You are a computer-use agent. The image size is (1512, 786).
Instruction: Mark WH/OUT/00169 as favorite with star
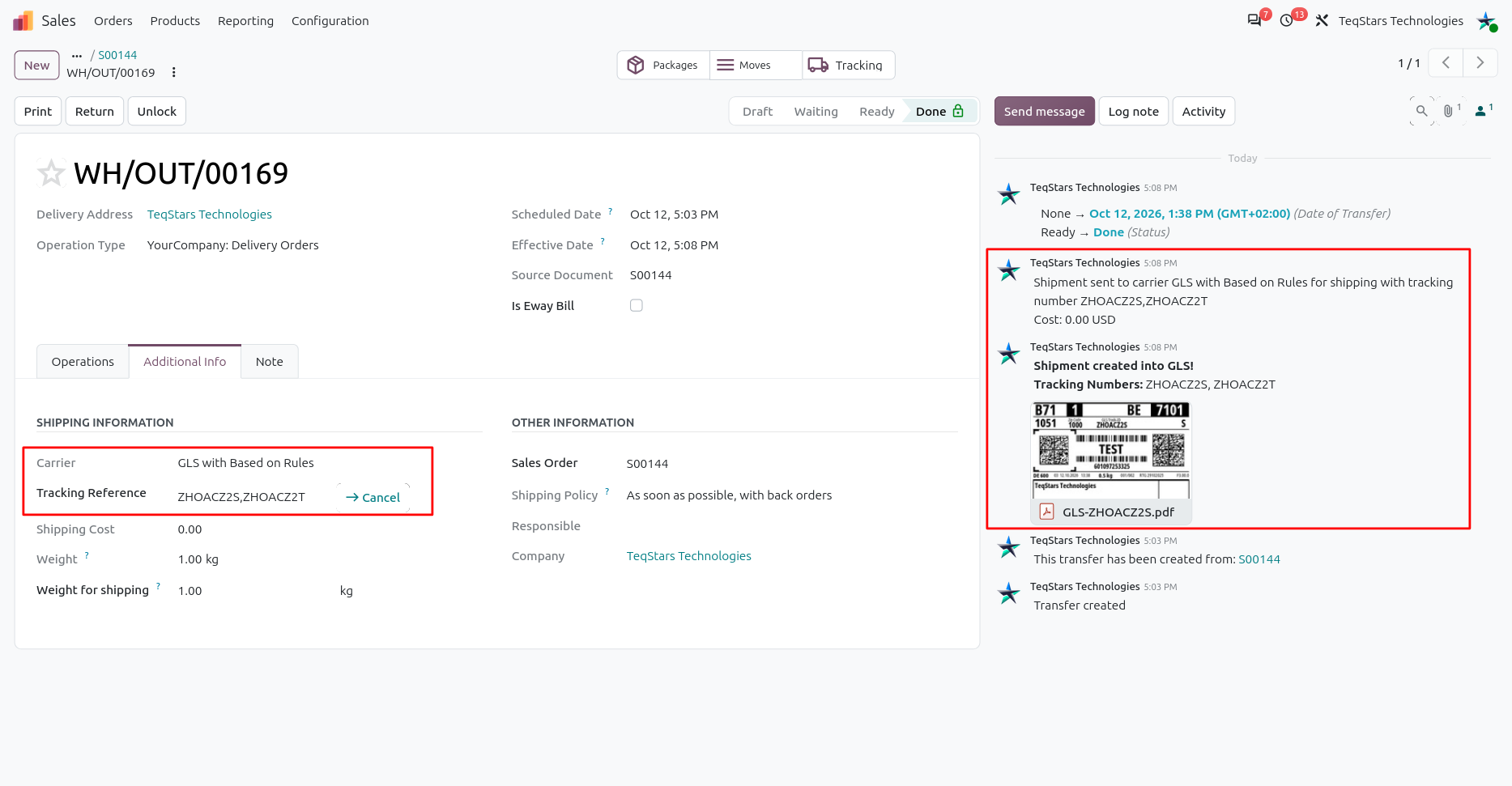tap(51, 172)
